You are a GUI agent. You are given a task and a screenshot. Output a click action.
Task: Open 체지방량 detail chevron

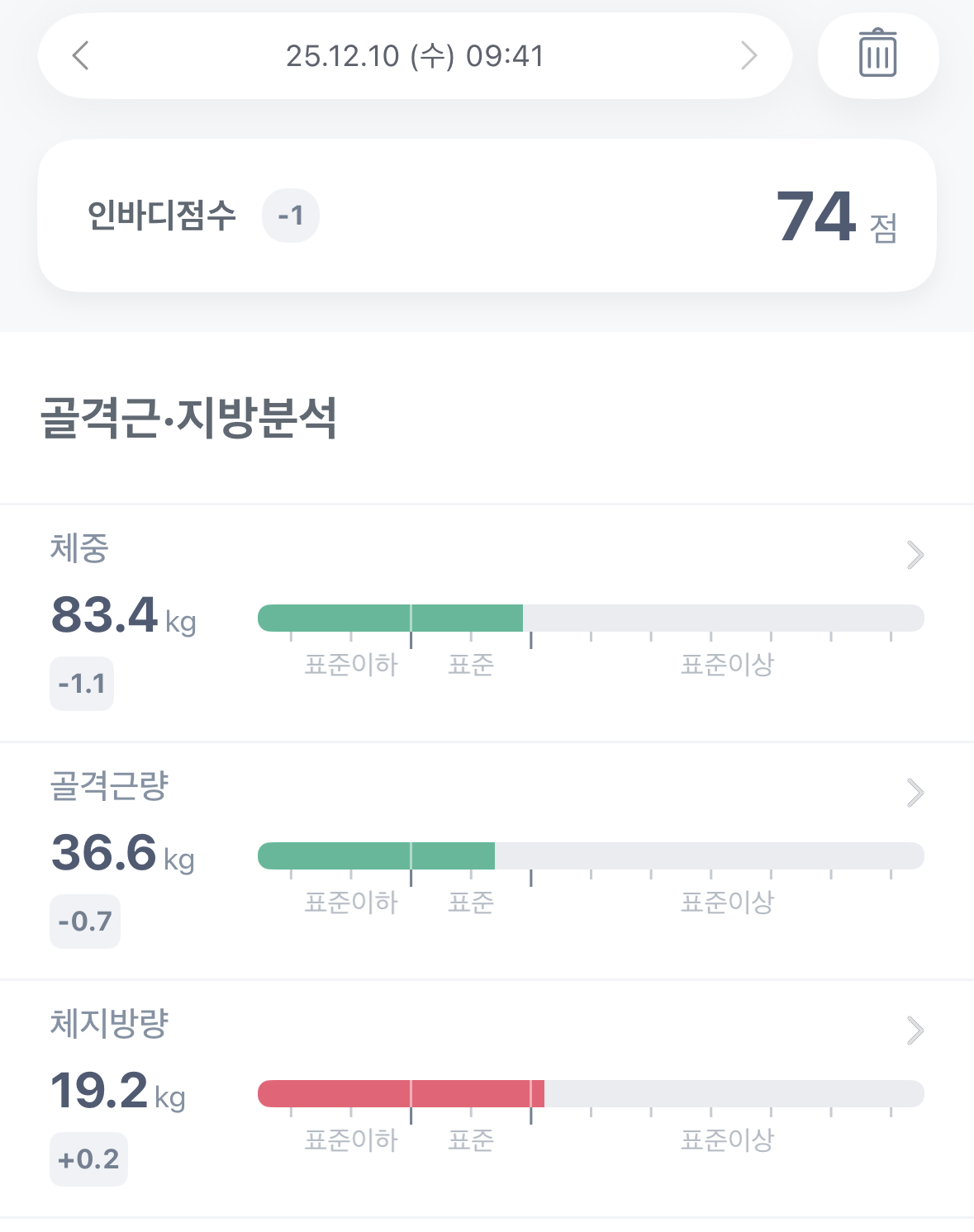[915, 1031]
